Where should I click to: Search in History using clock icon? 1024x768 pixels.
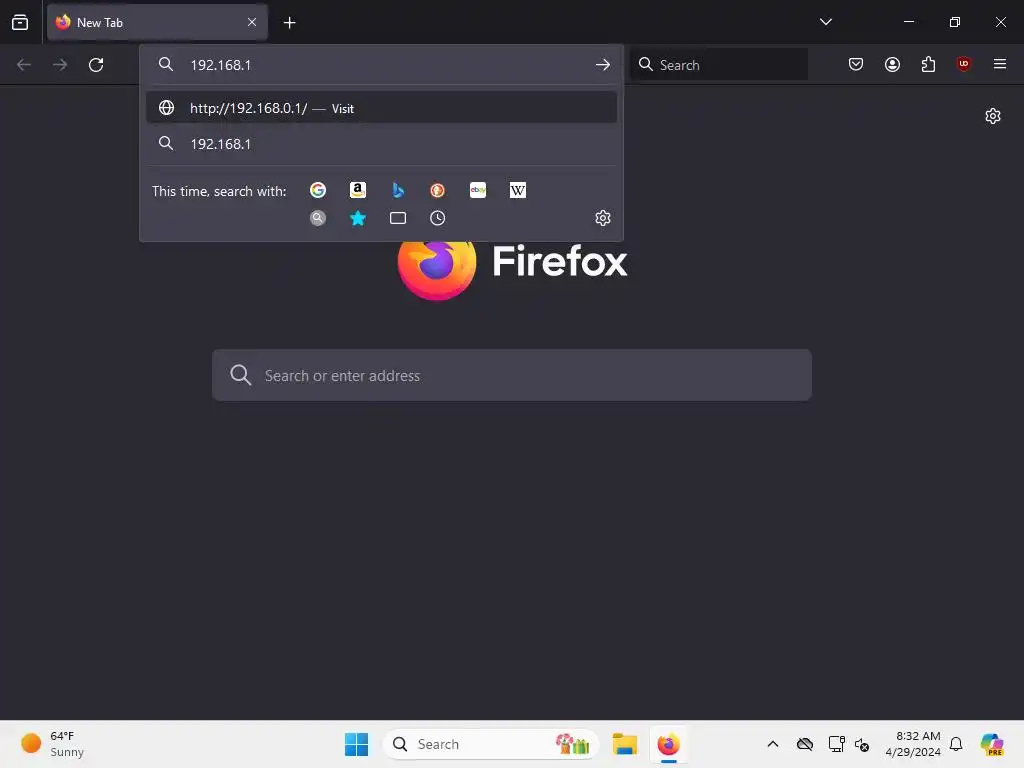pos(438,218)
